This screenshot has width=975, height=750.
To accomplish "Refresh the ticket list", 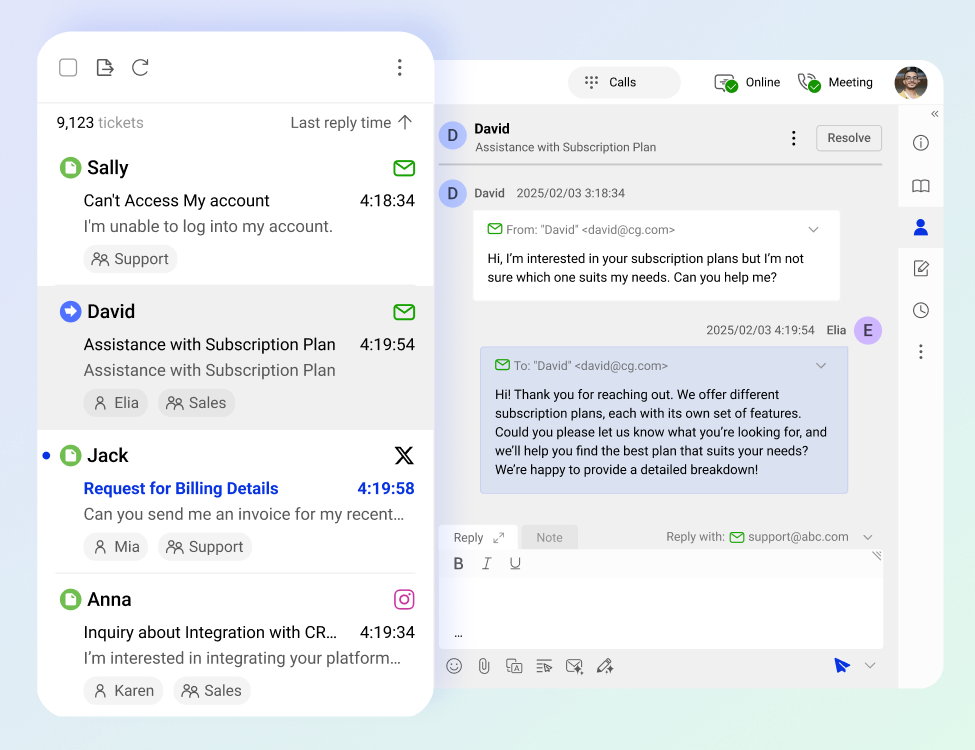I will [140, 67].
